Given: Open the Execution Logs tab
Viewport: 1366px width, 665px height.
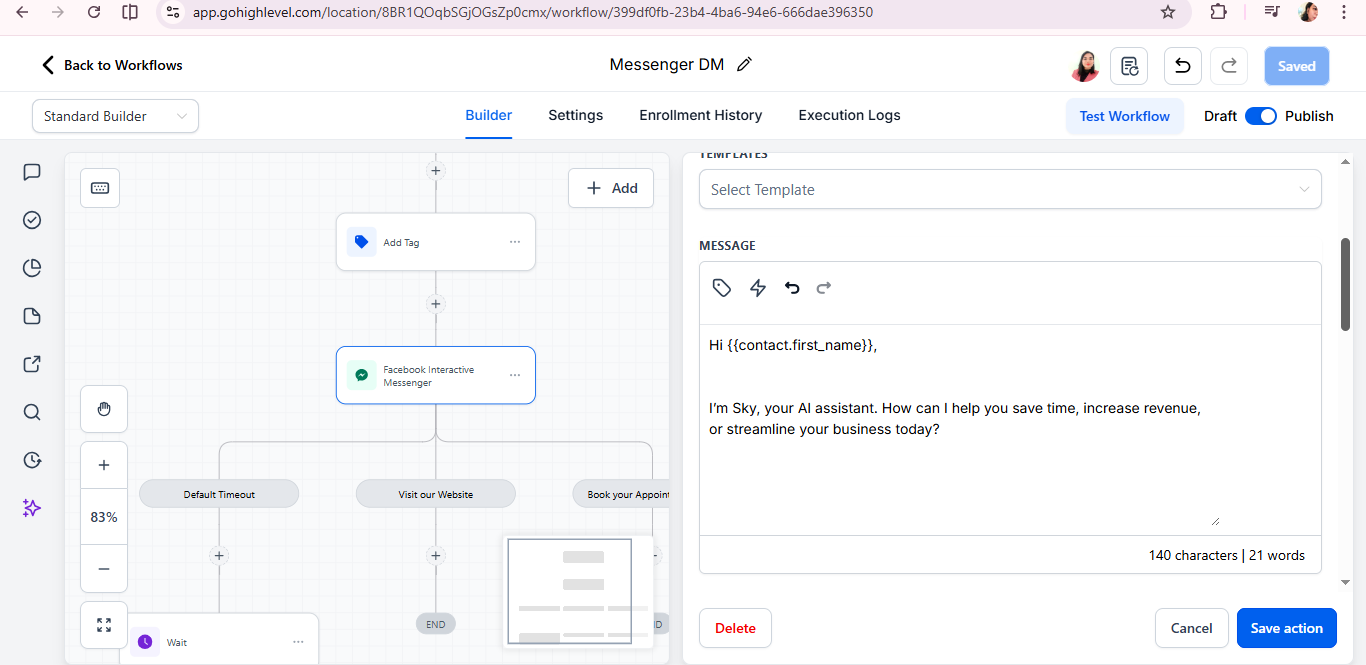Looking at the screenshot, I should pyautogui.click(x=849, y=115).
